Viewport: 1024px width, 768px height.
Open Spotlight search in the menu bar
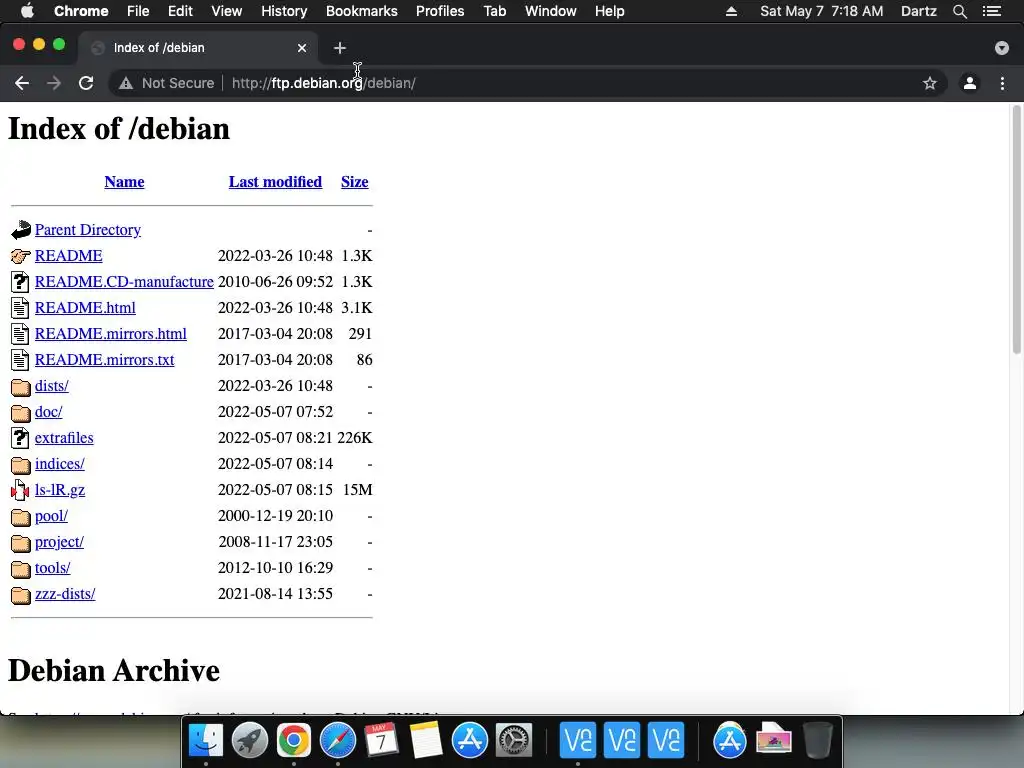coord(959,11)
